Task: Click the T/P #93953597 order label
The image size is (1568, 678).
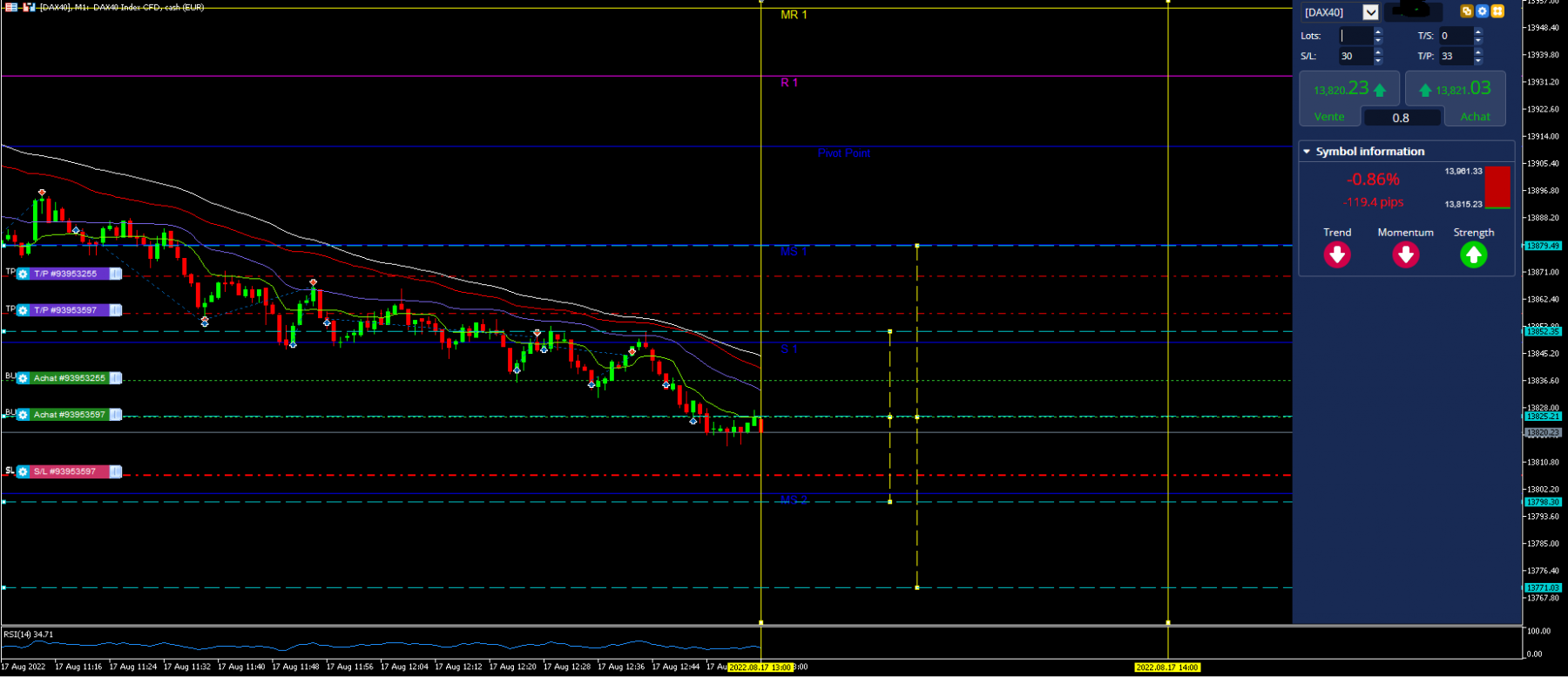Action: pyautogui.click(x=69, y=310)
